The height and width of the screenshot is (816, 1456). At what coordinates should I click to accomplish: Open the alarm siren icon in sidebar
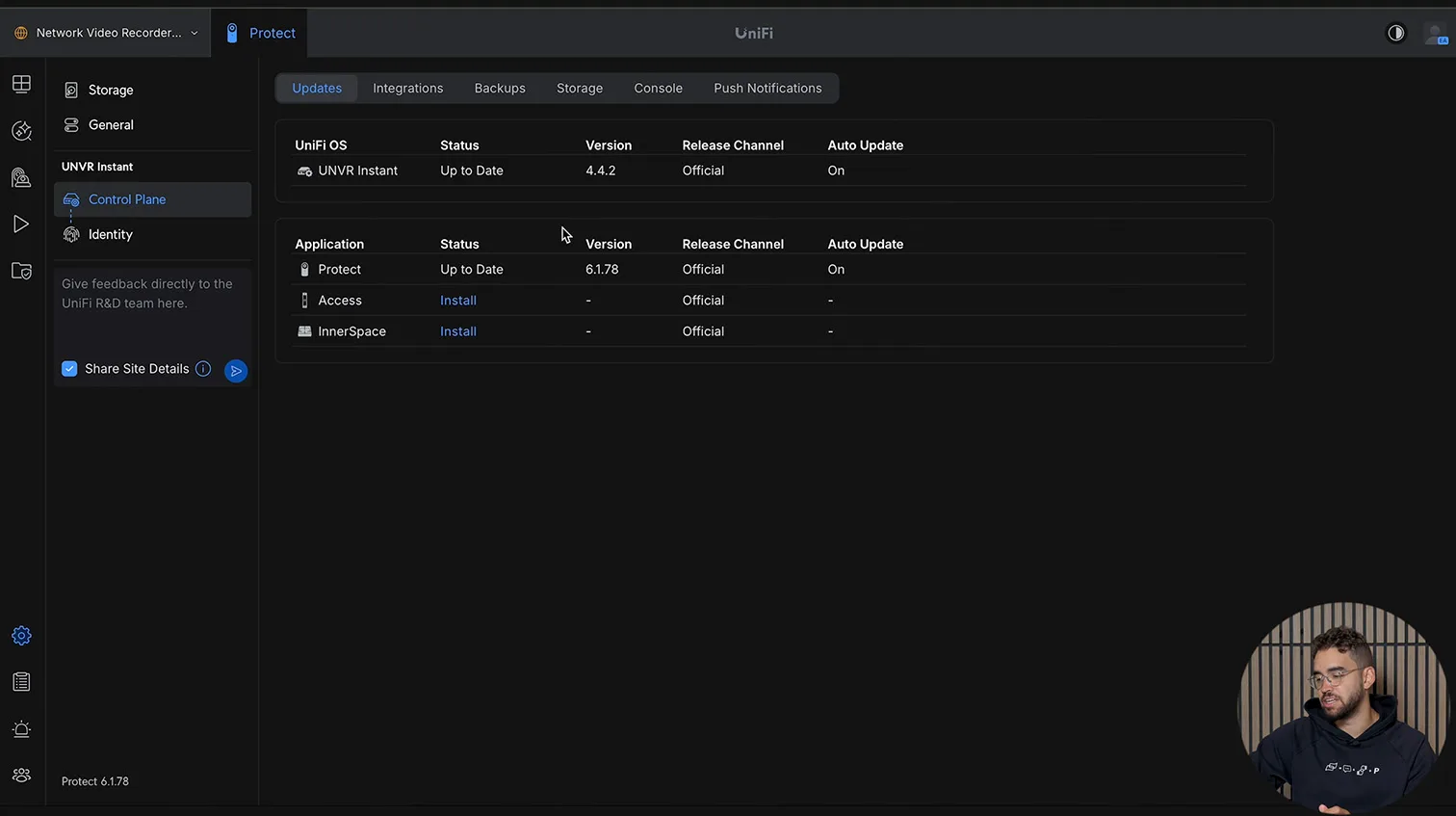21,729
